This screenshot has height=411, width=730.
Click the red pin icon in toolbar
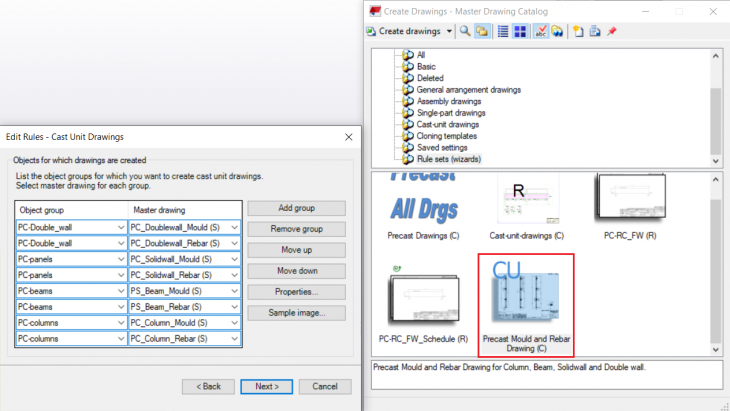click(x=611, y=31)
